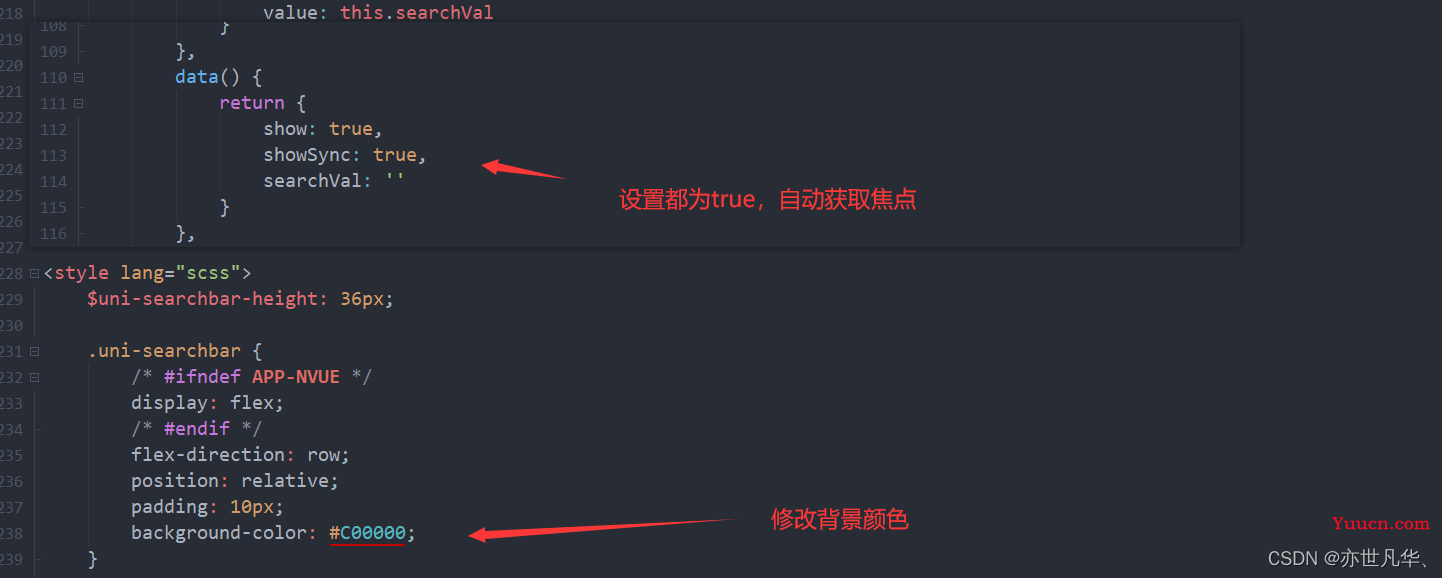This screenshot has height=578, width=1442.
Task: Click line number 112 in the inner gutter
Action: pyautogui.click(x=54, y=130)
